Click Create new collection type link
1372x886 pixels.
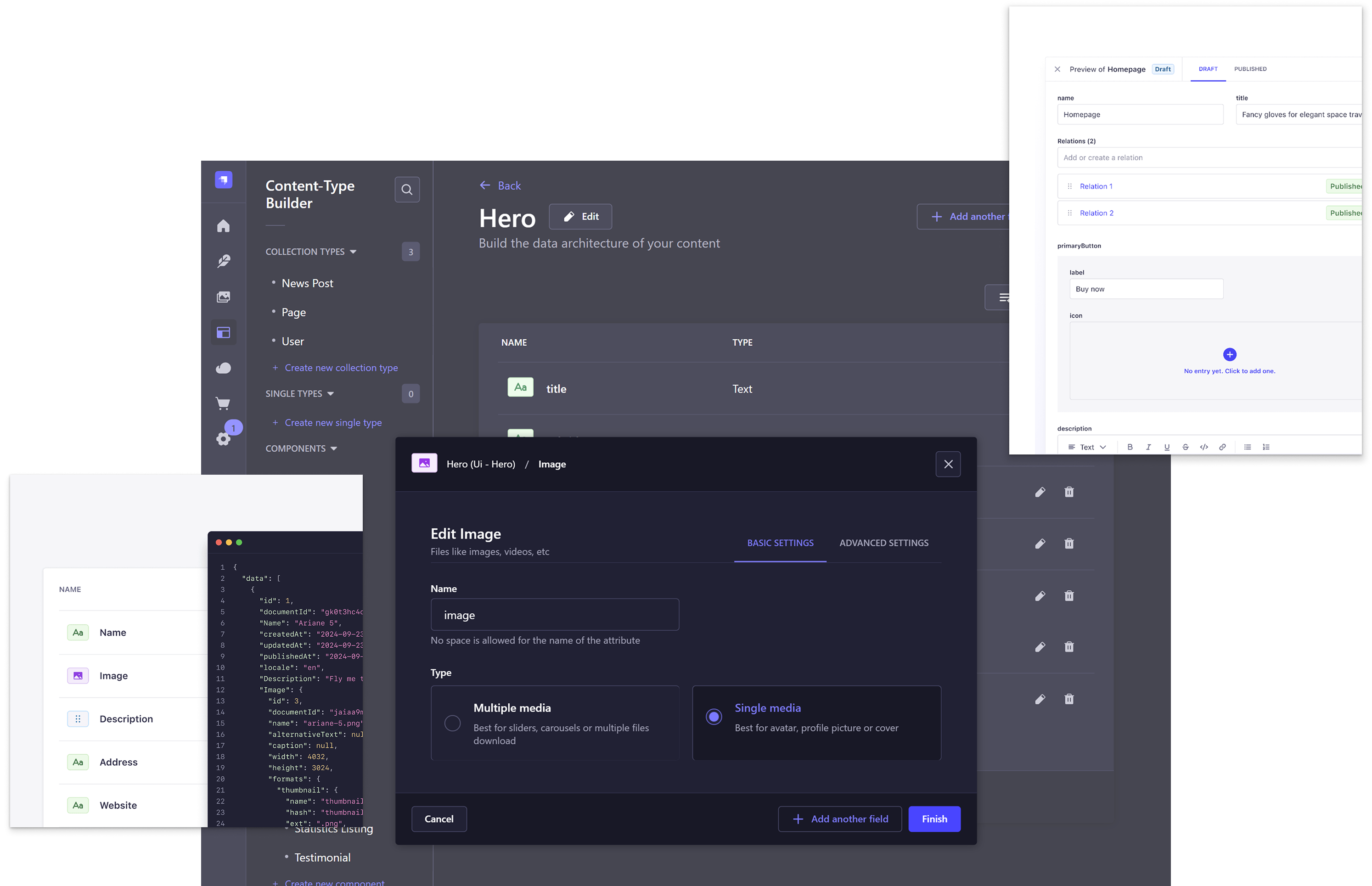(341, 368)
